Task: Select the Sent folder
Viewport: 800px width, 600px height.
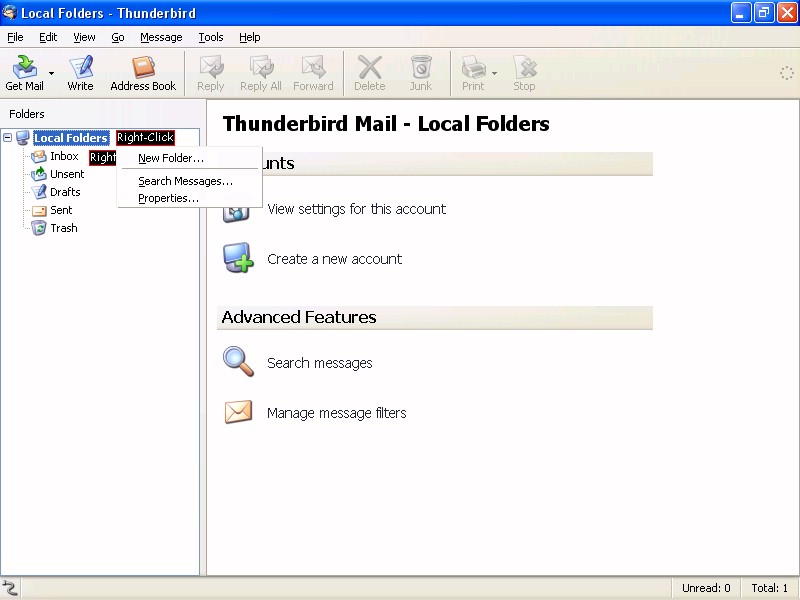Action: (x=61, y=210)
